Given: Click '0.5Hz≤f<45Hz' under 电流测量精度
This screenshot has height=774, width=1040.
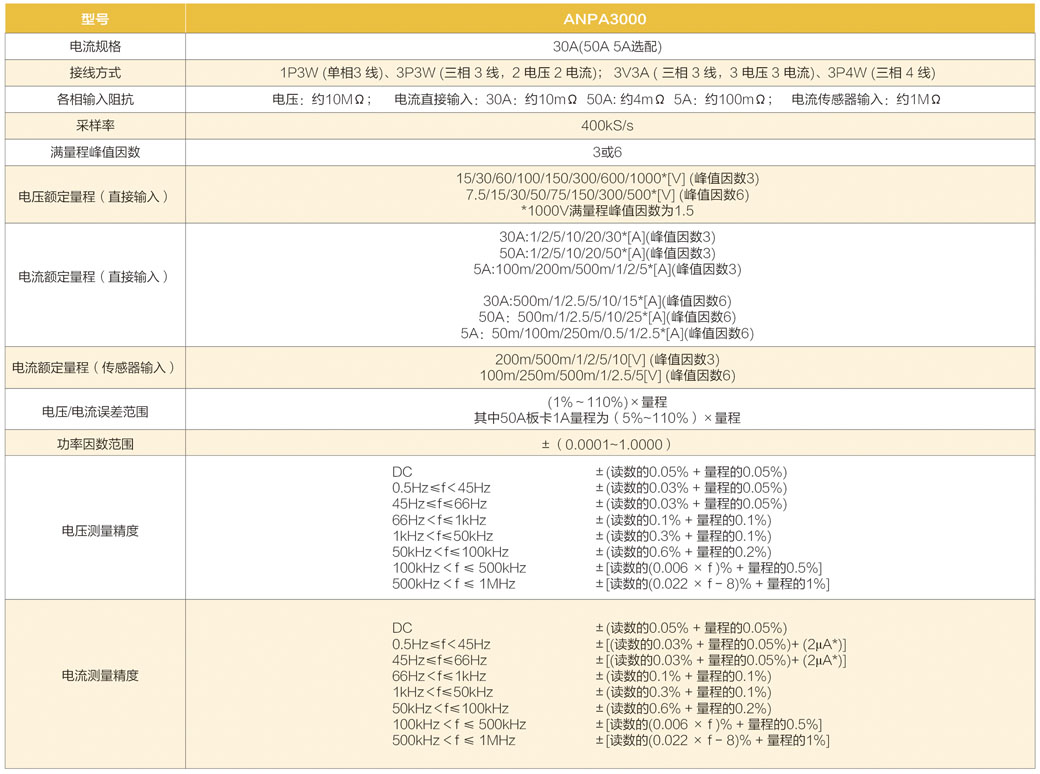Looking at the screenshot, I should [441, 644].
